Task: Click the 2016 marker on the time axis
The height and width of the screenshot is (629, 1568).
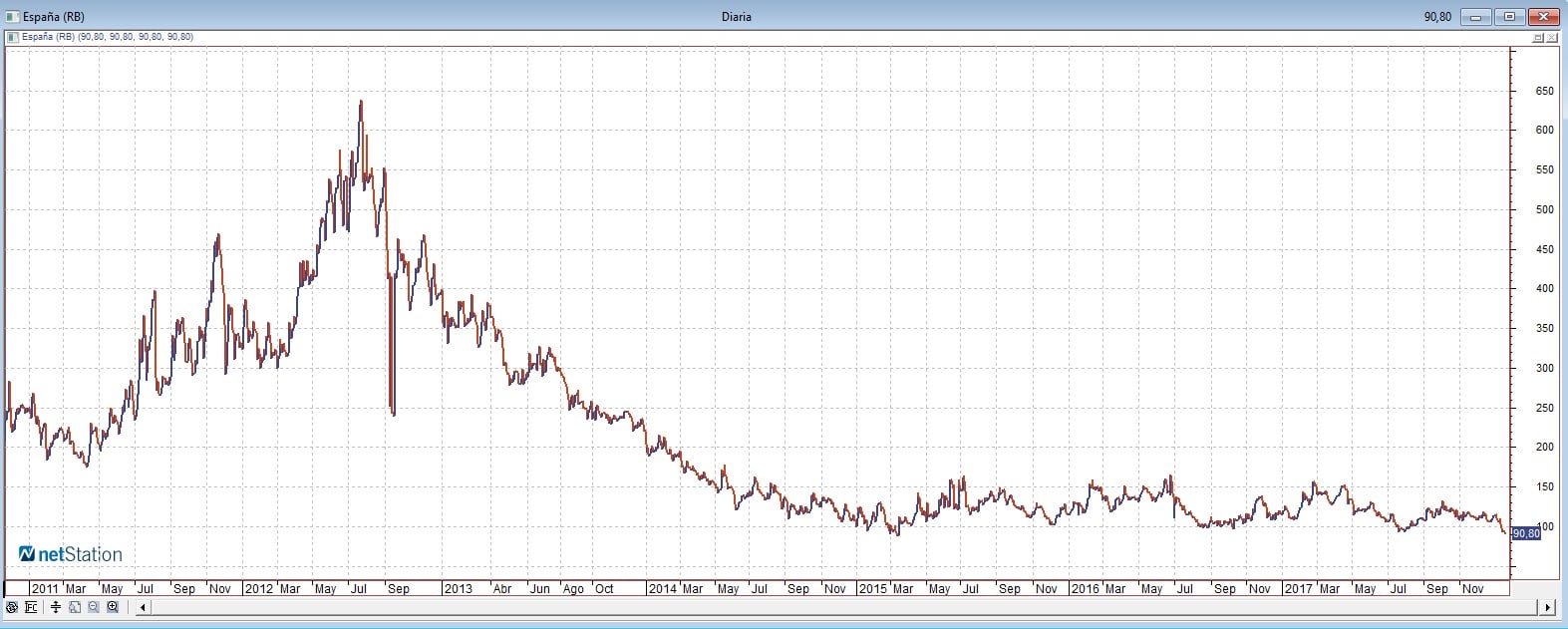Action: click(1085, 588)
